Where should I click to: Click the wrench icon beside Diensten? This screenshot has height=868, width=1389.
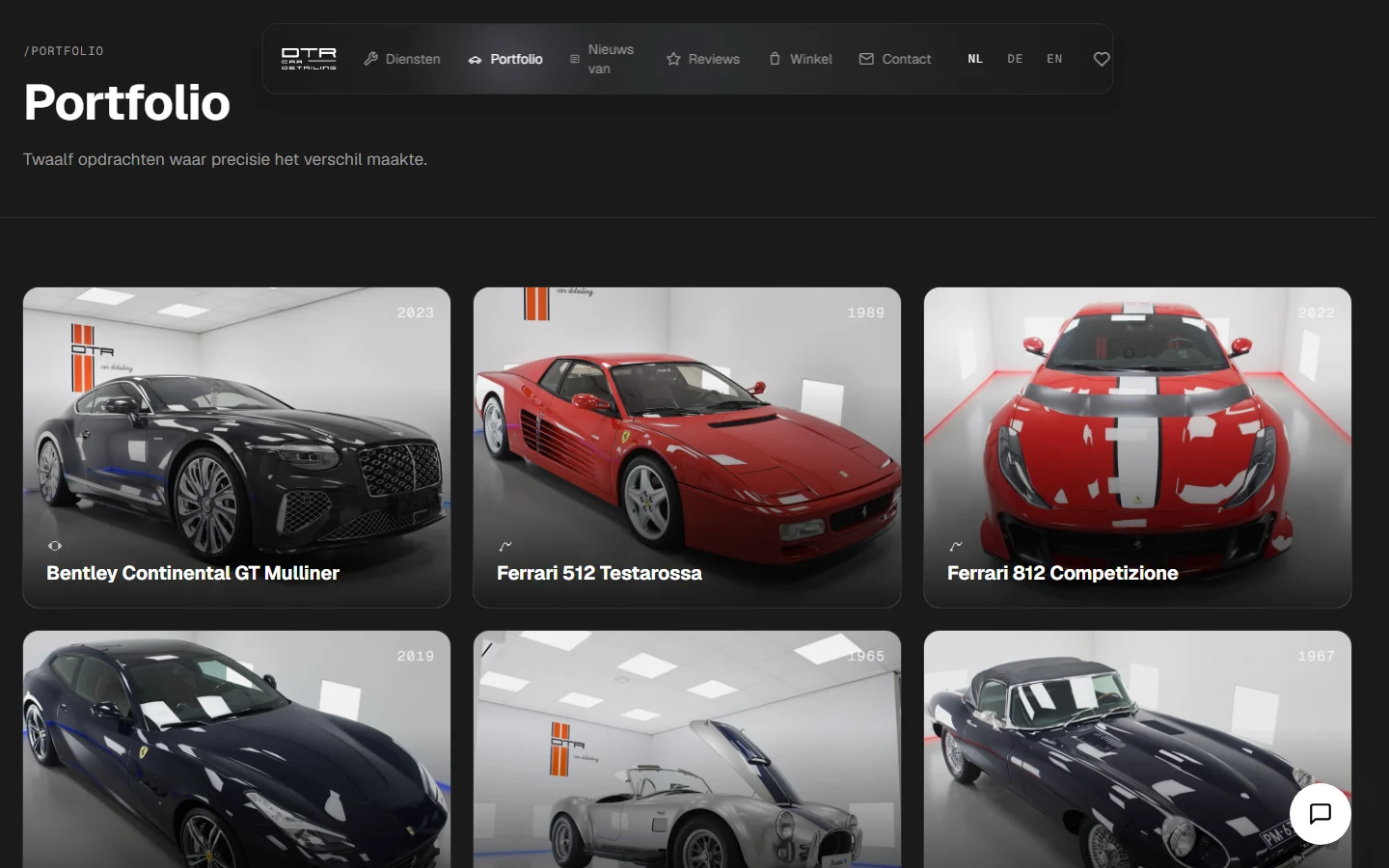point(370,59)
